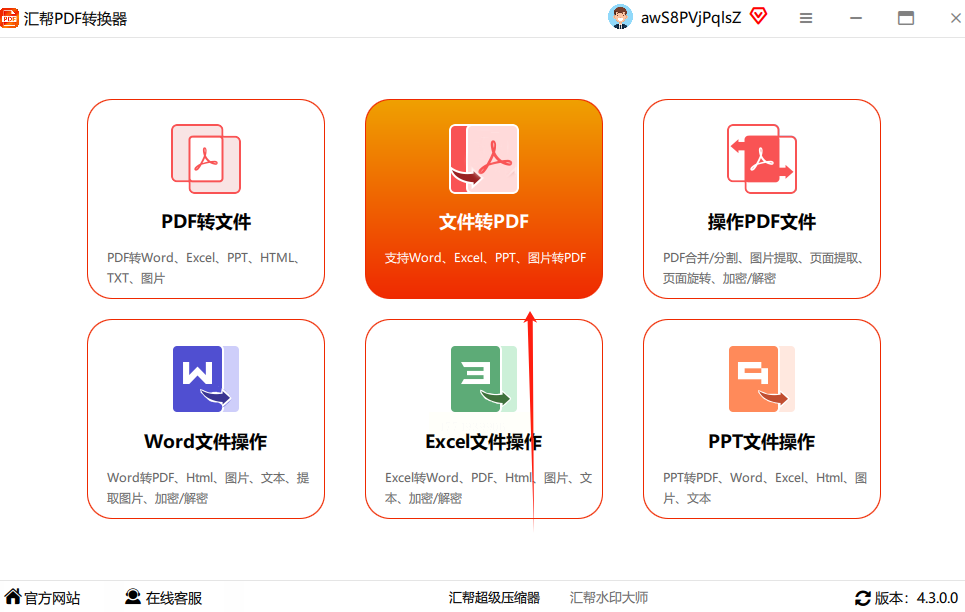965x612 pixels.
Task: Select the Excel文件操作 title
Action: [x=484, y=441]
